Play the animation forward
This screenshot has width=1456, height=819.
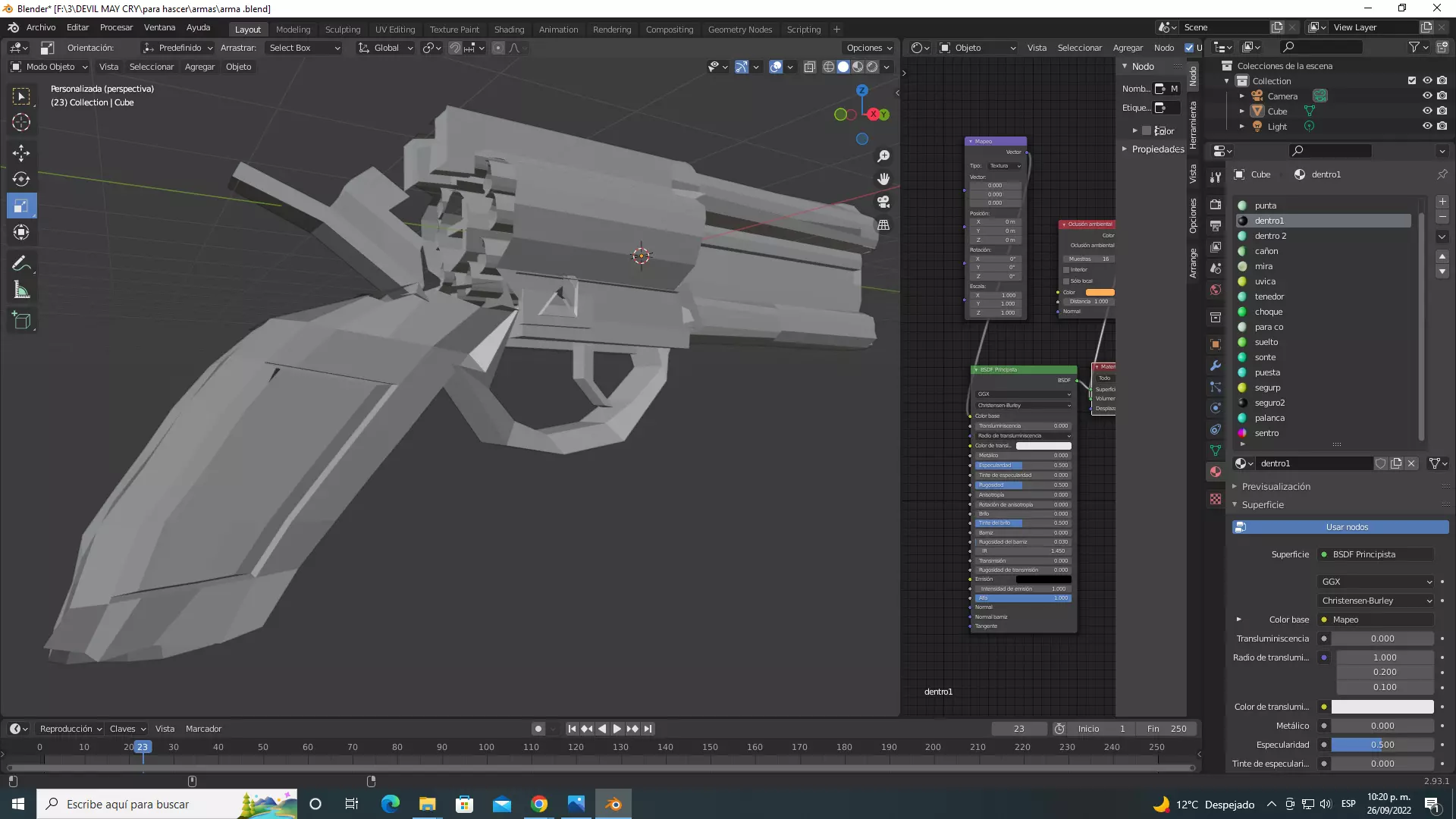[617, 729]
